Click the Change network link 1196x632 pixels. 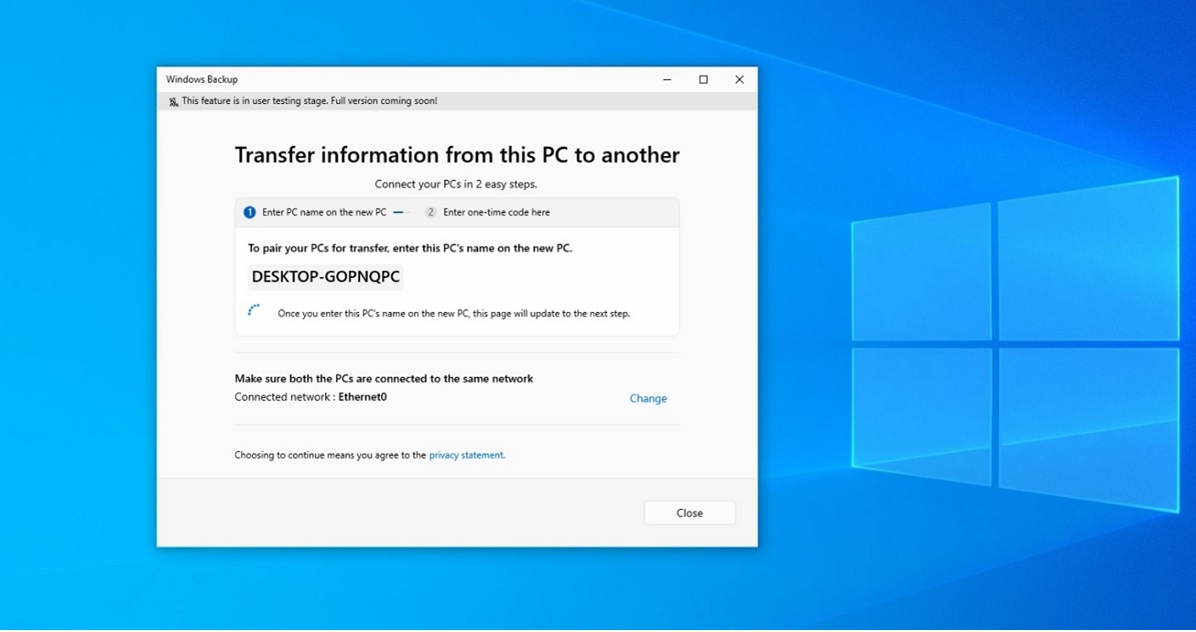click(648, 398)
